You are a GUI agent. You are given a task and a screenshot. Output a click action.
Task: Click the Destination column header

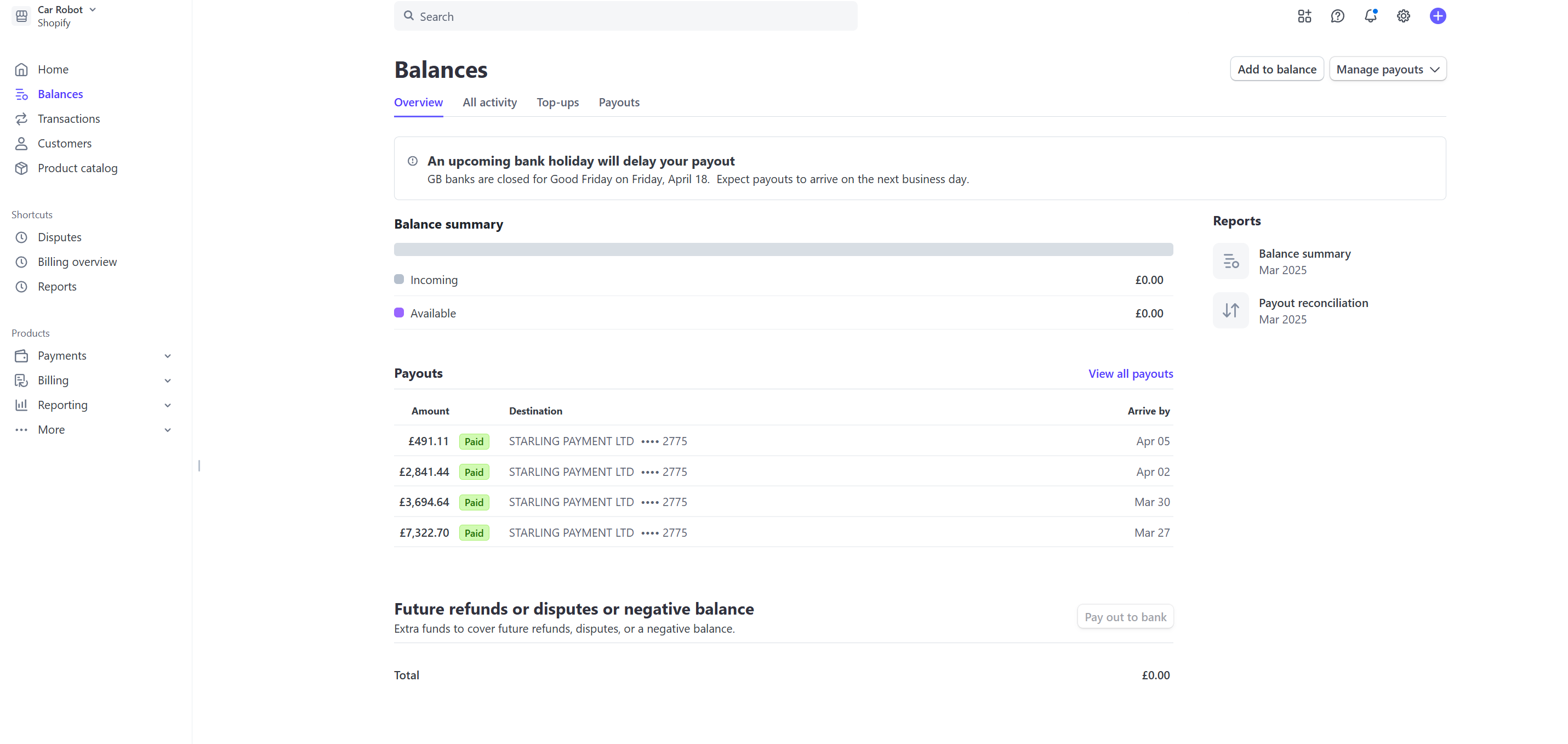pyautogui.click(x=535, y=412)
